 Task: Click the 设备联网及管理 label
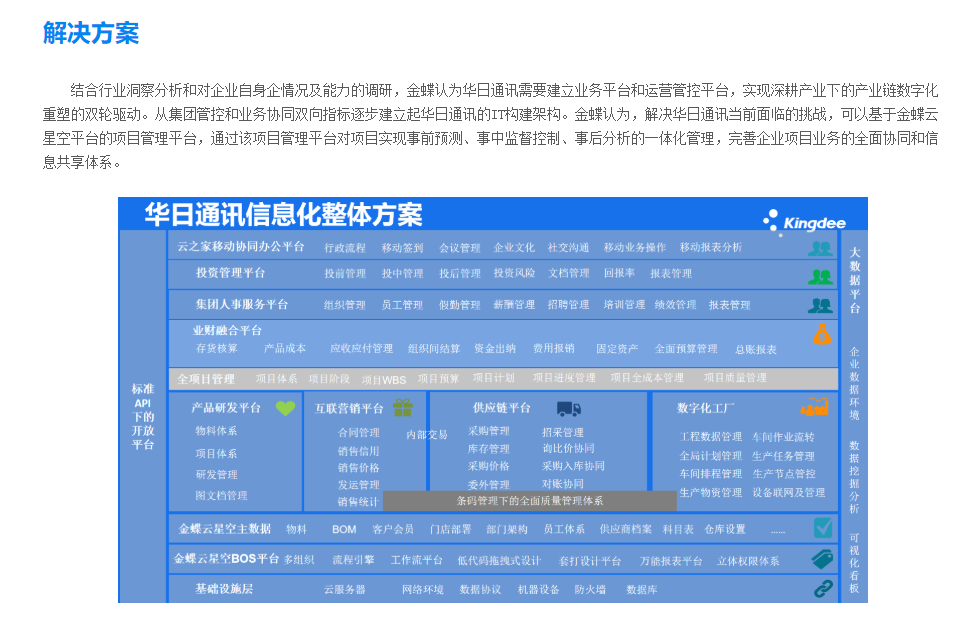[788, 492]
